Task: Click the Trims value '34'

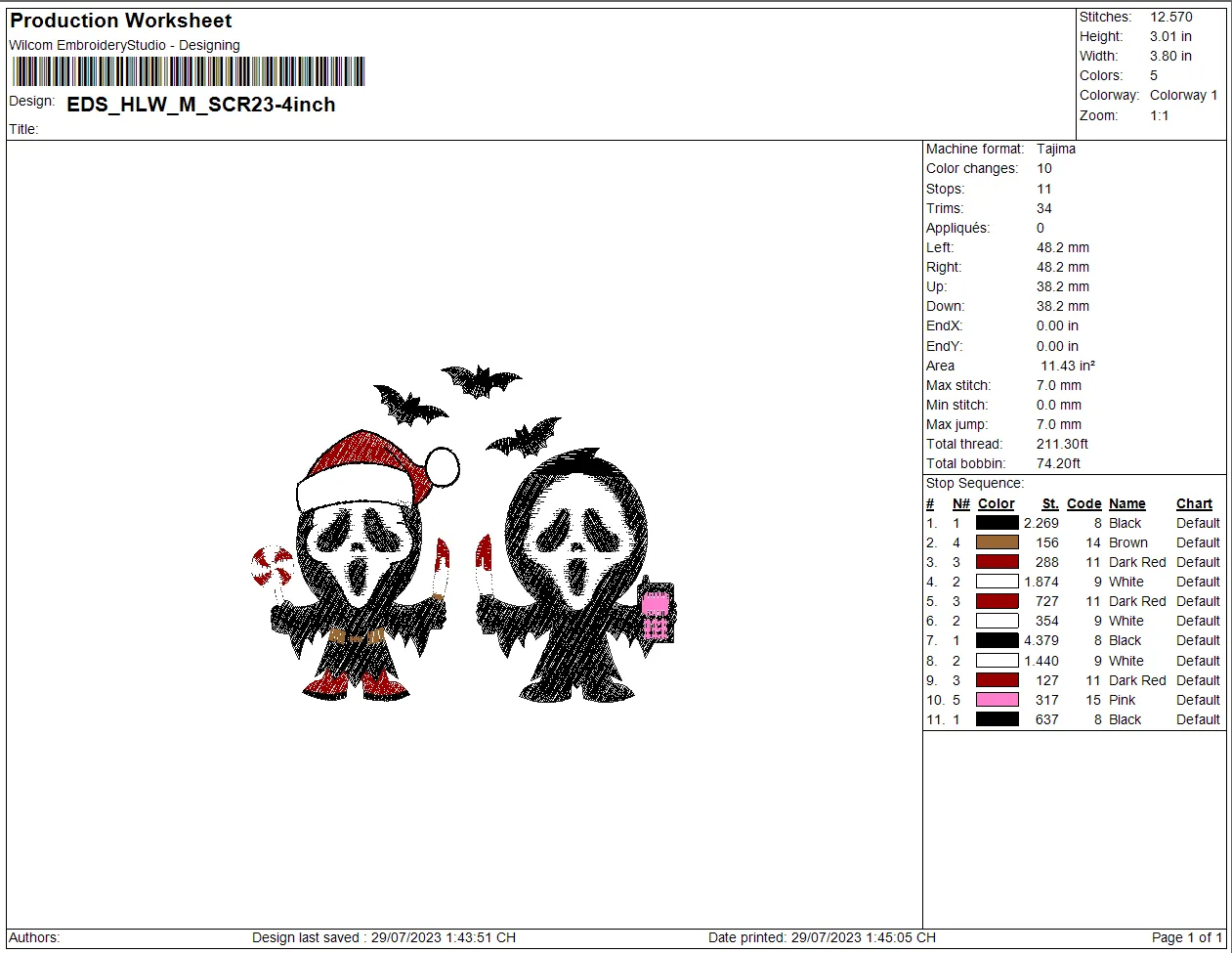Action: pos(1044,208)
